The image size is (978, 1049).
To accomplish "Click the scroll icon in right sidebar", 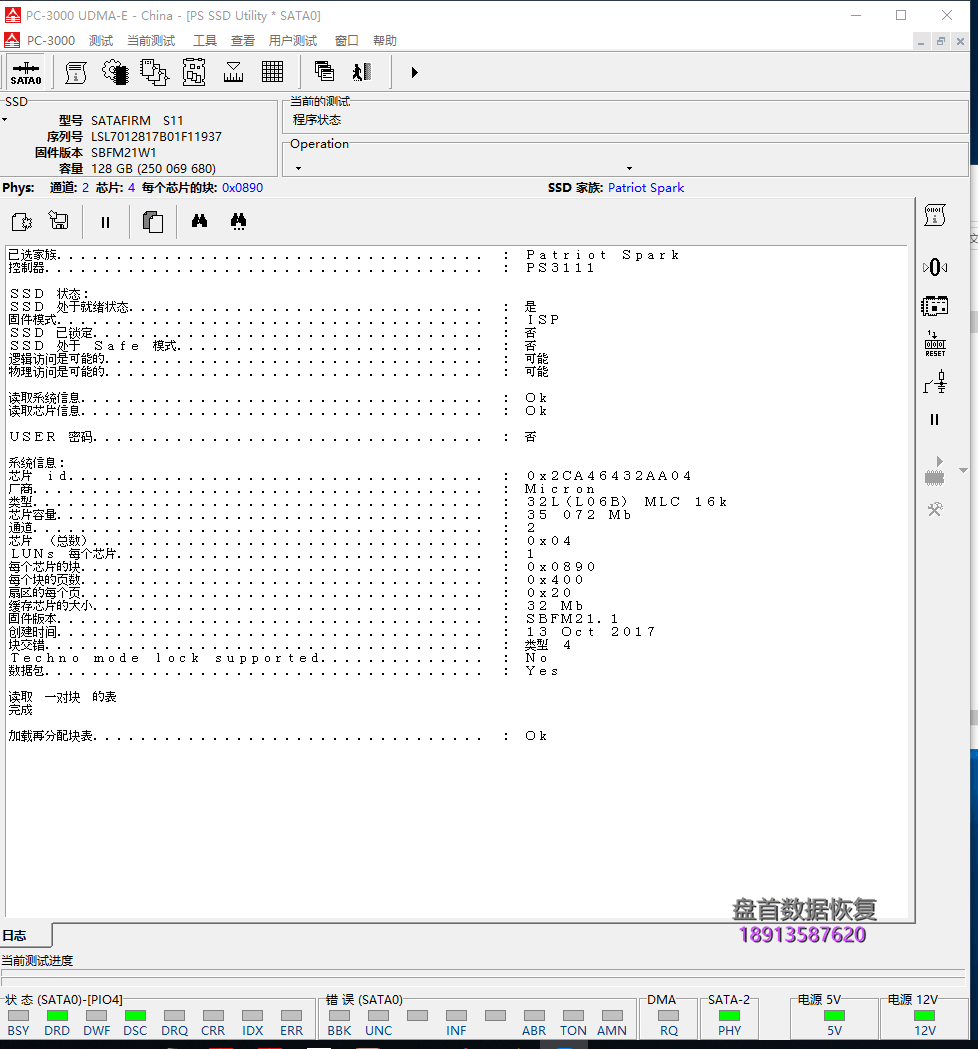I will 935,215.
